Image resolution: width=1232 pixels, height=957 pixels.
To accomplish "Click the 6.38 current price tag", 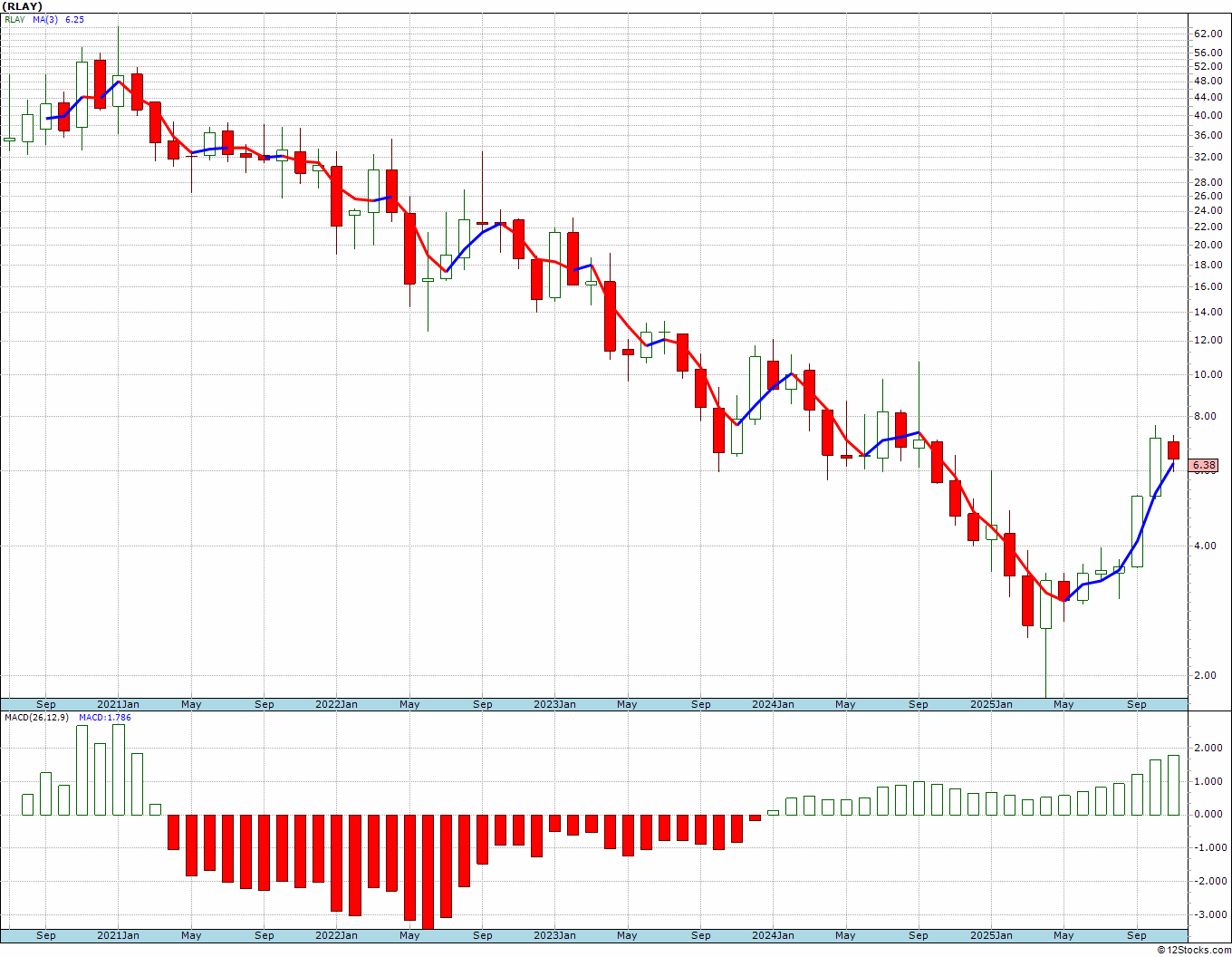I will click(1204, 466).
